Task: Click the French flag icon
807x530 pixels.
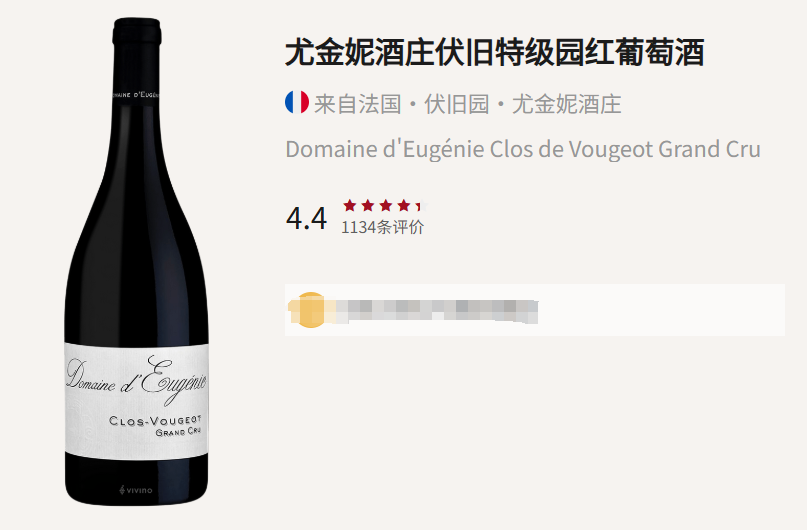Action: (297, 102)
